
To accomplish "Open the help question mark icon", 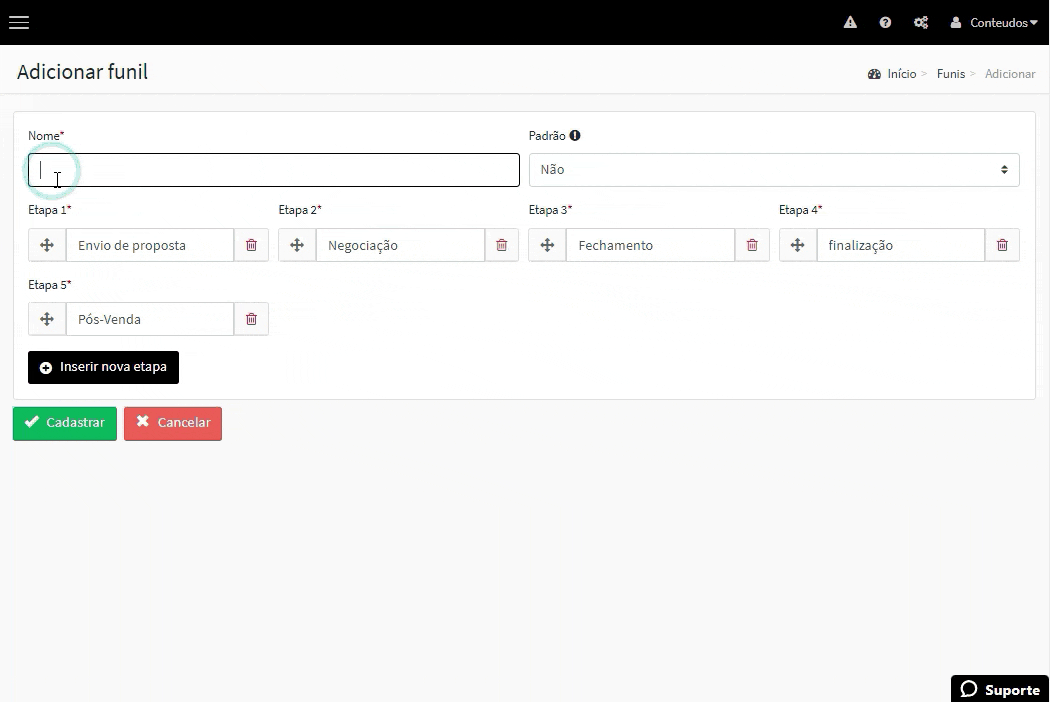I will pos(885,22).
